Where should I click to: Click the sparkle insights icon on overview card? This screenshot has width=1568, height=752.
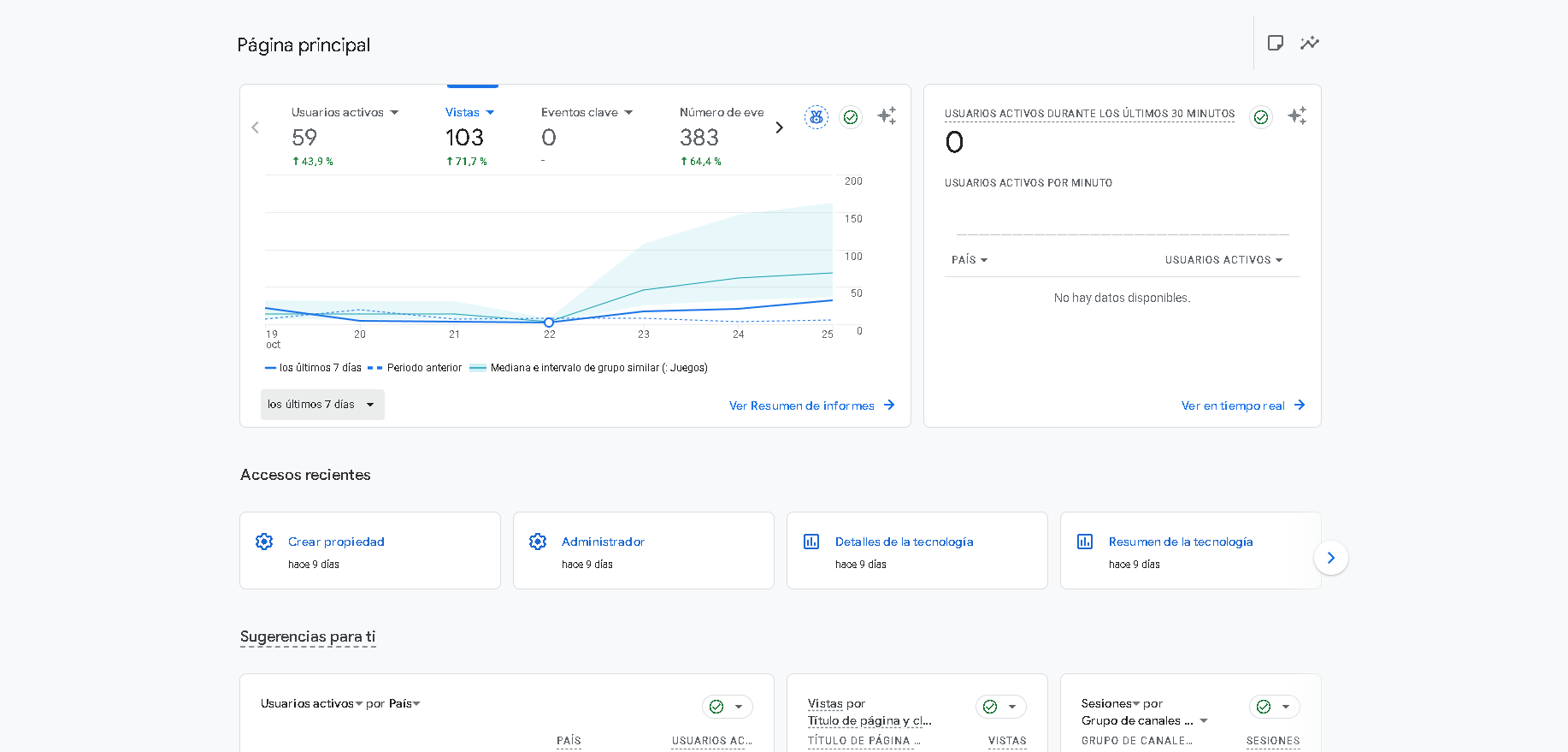coord(887,115)
